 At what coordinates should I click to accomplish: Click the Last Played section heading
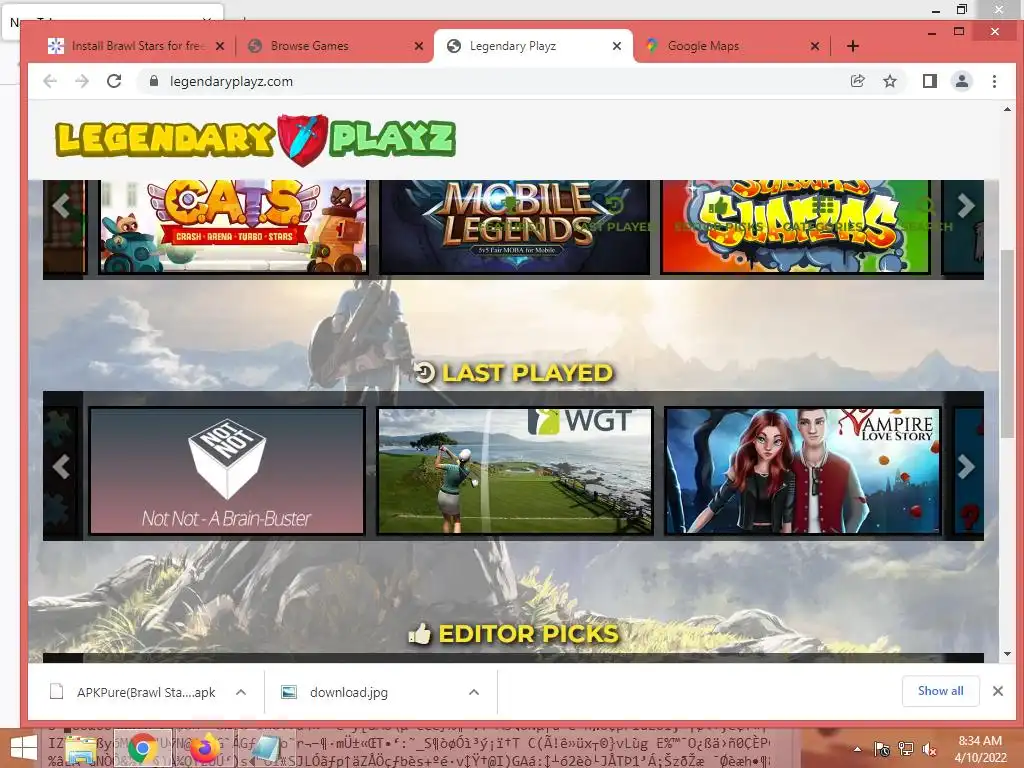(x=527, y=373)
